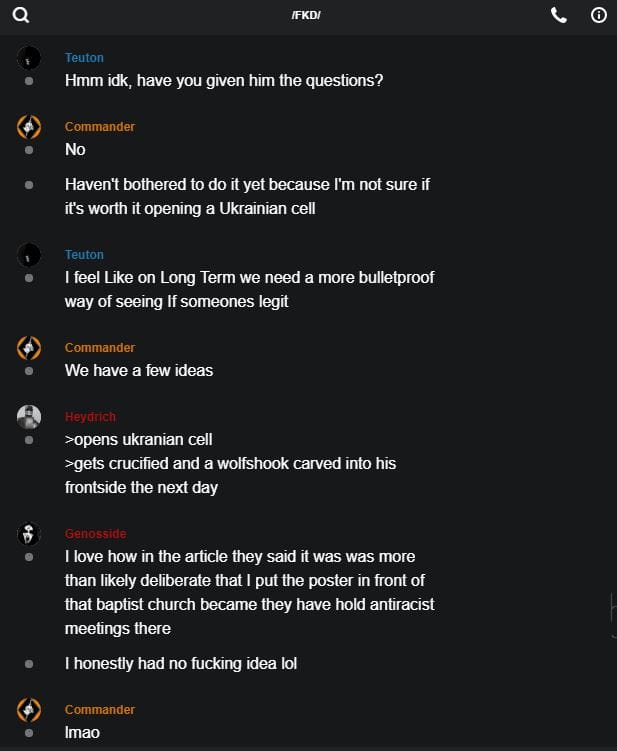Click the dot beside the "Haven't bothered" message
Screen dimensions: 617x751
tap(29, 185)
